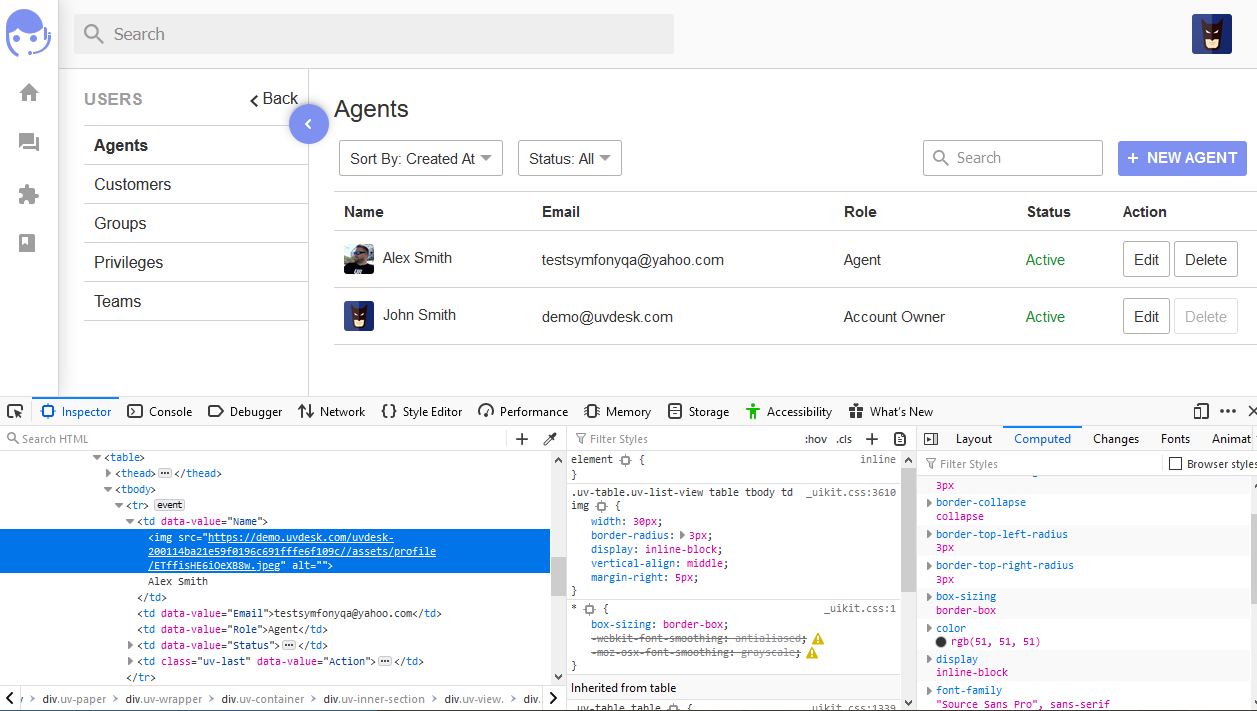This screenshot has width=1257, height=711.
Task: Open the tickets chat icon in the sidebar
Action: [x=29, y=143]
